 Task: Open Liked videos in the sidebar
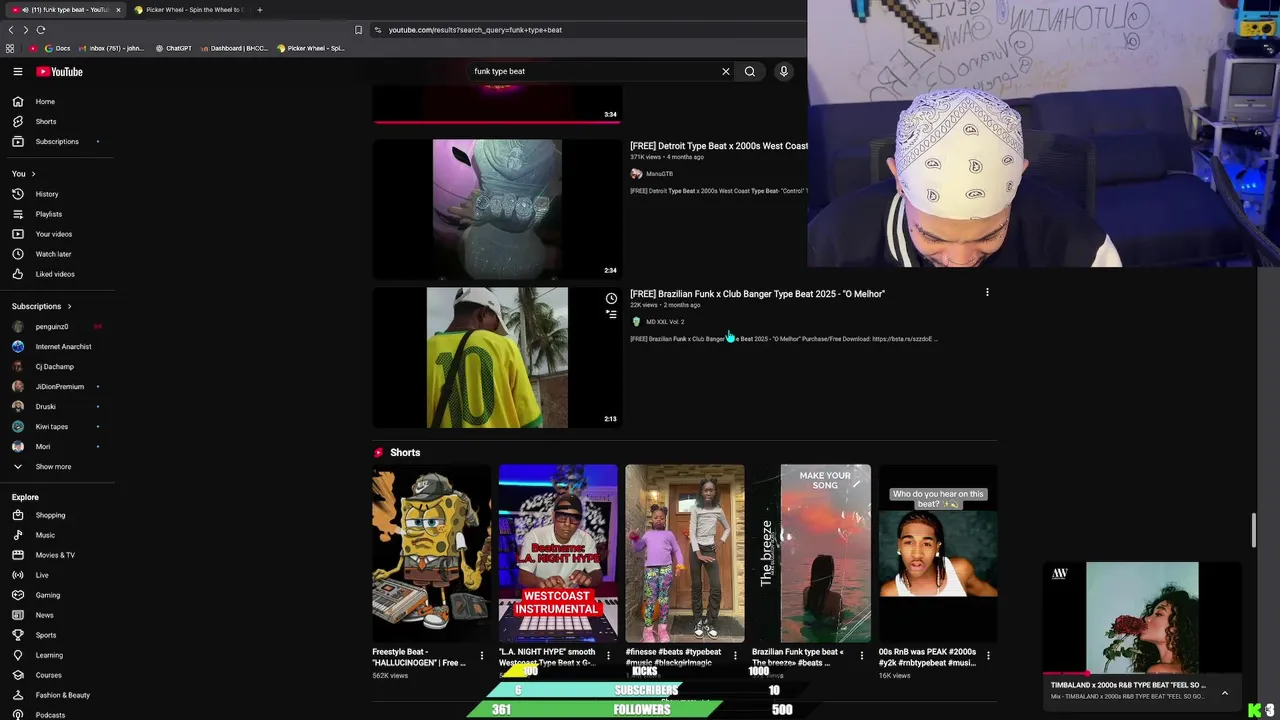click(x=57, y=274)
